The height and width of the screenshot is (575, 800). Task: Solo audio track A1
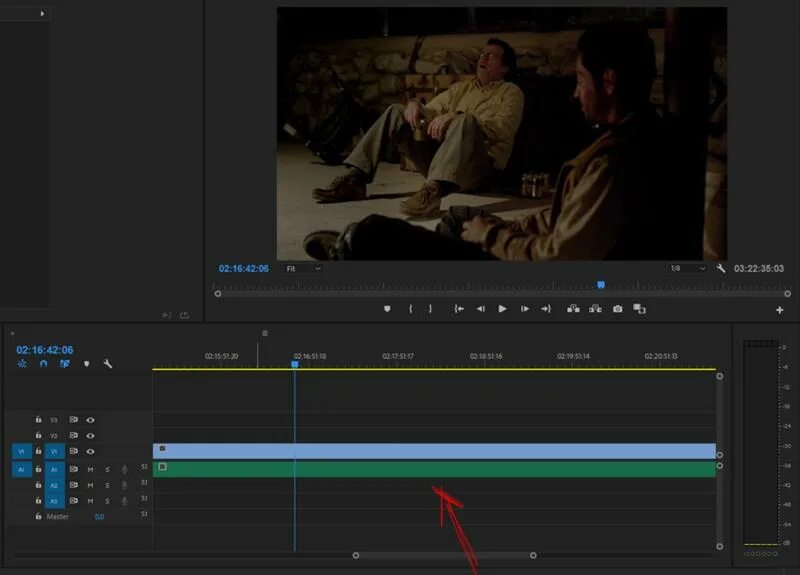[107, 469]
